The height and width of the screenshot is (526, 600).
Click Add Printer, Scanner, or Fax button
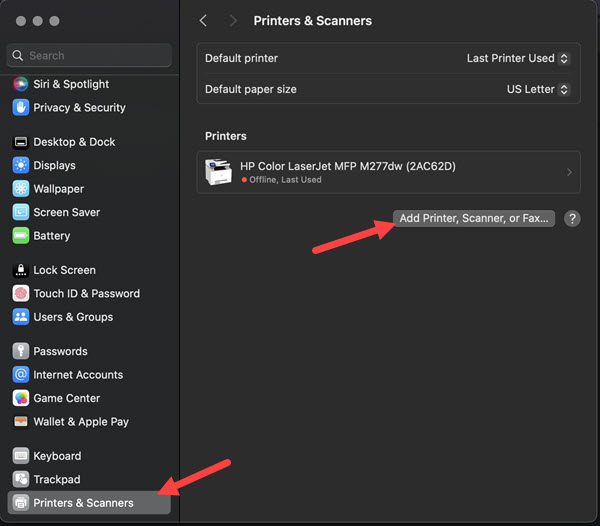point(474,218)
